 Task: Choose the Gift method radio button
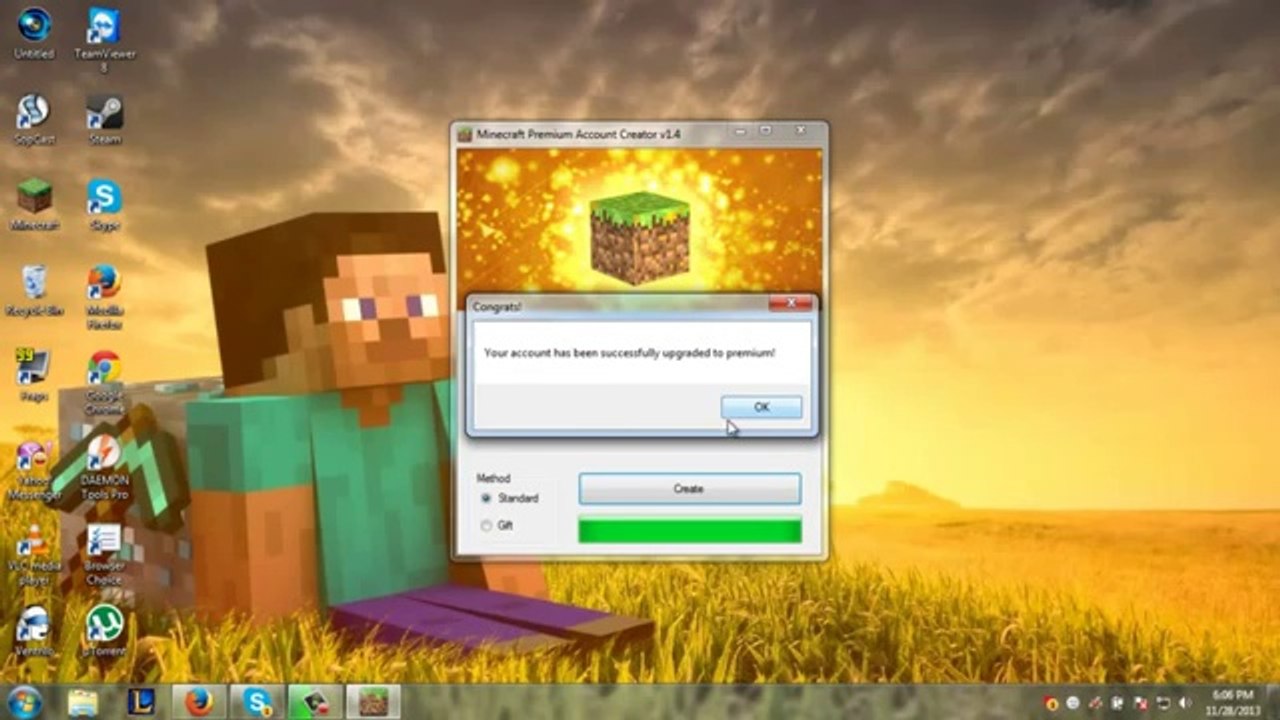486,525
